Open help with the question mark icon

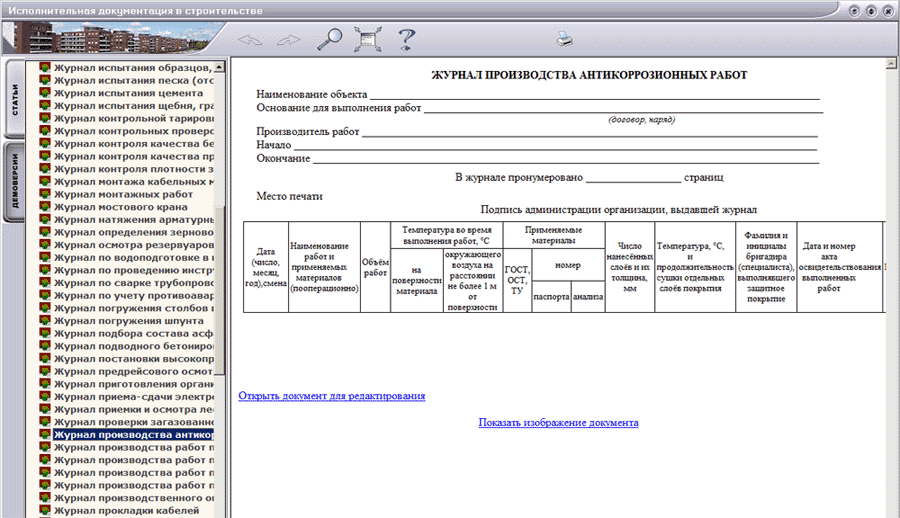pyautogui.click(x=406, y=39)
